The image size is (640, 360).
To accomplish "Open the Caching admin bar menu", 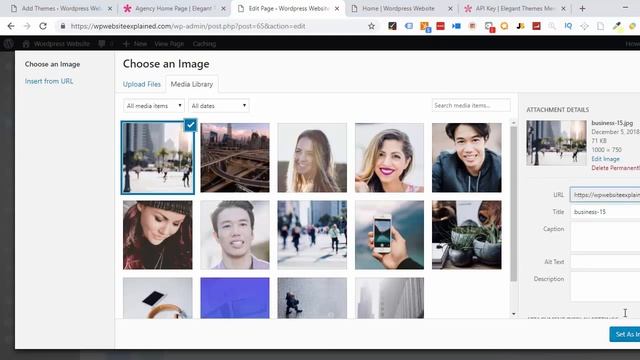I will pos(204,44).
